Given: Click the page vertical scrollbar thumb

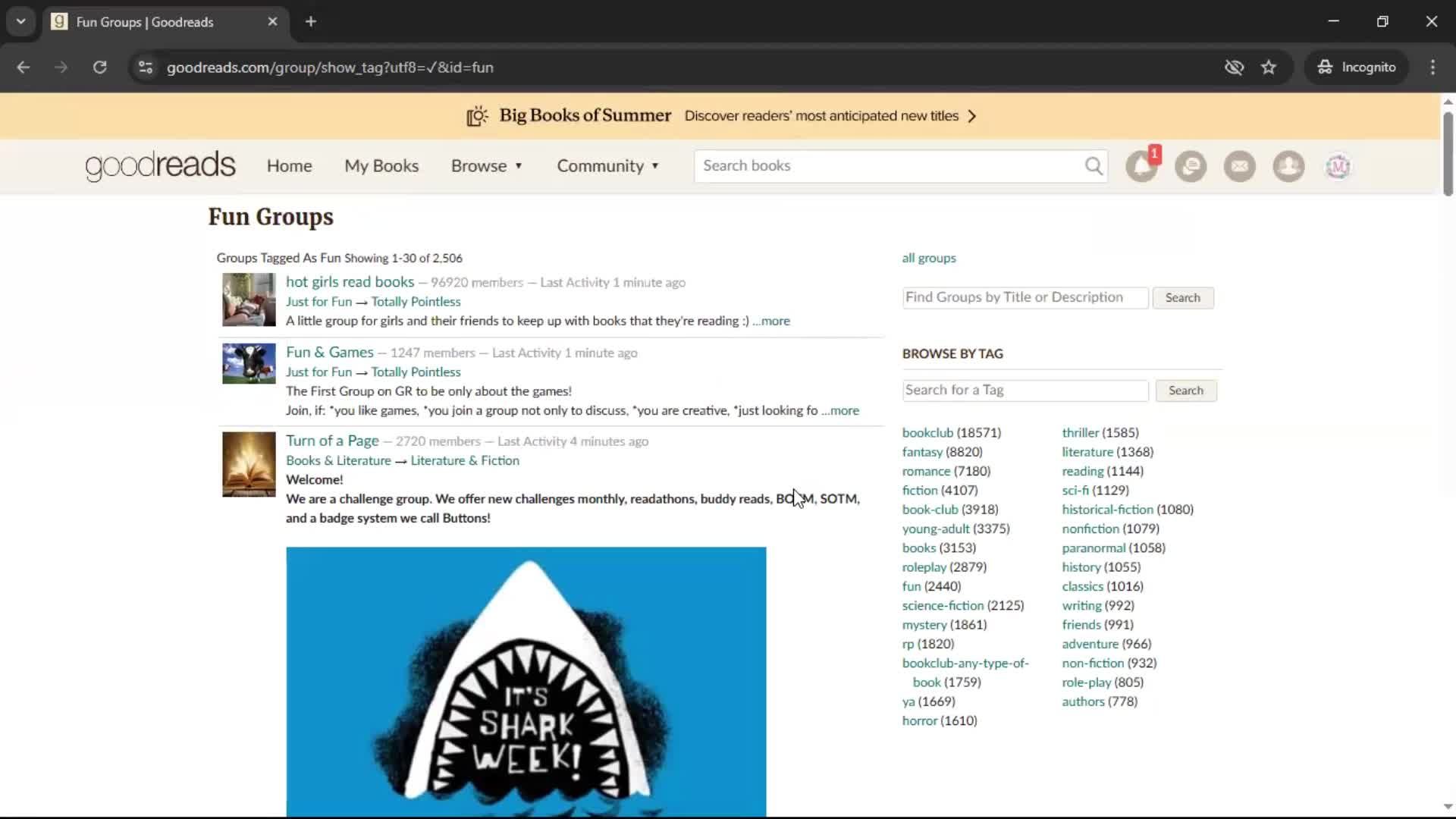Looking at the screenshot, I should coord(1448,153).
